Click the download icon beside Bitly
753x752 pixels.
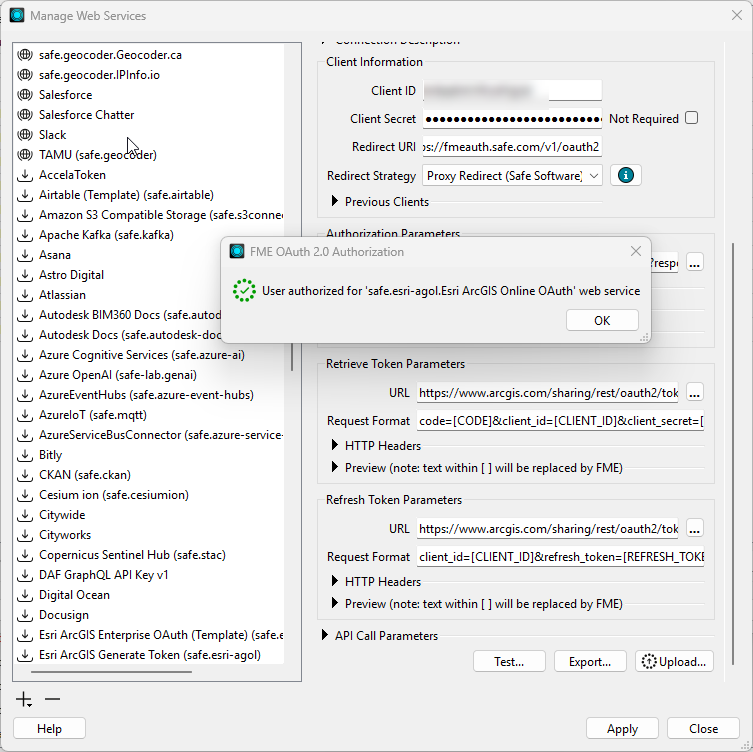point(25,455)
